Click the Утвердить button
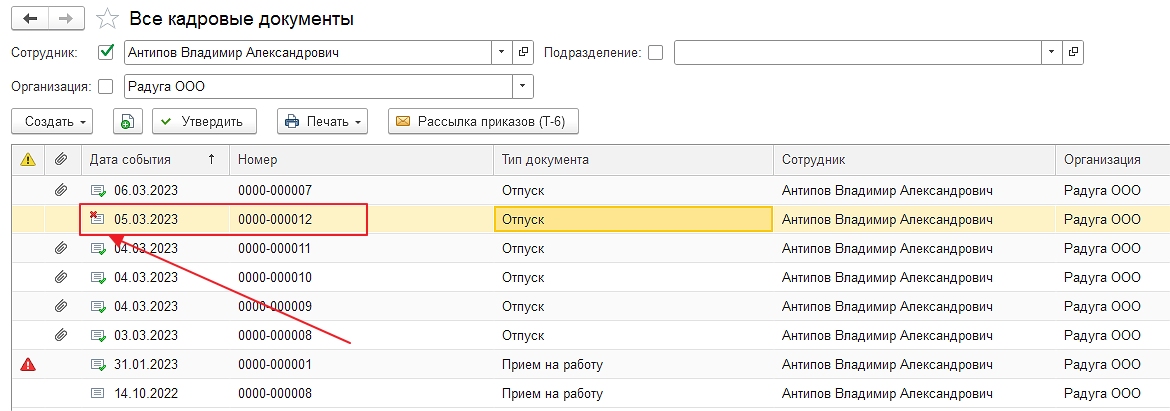 click(204, 122)
